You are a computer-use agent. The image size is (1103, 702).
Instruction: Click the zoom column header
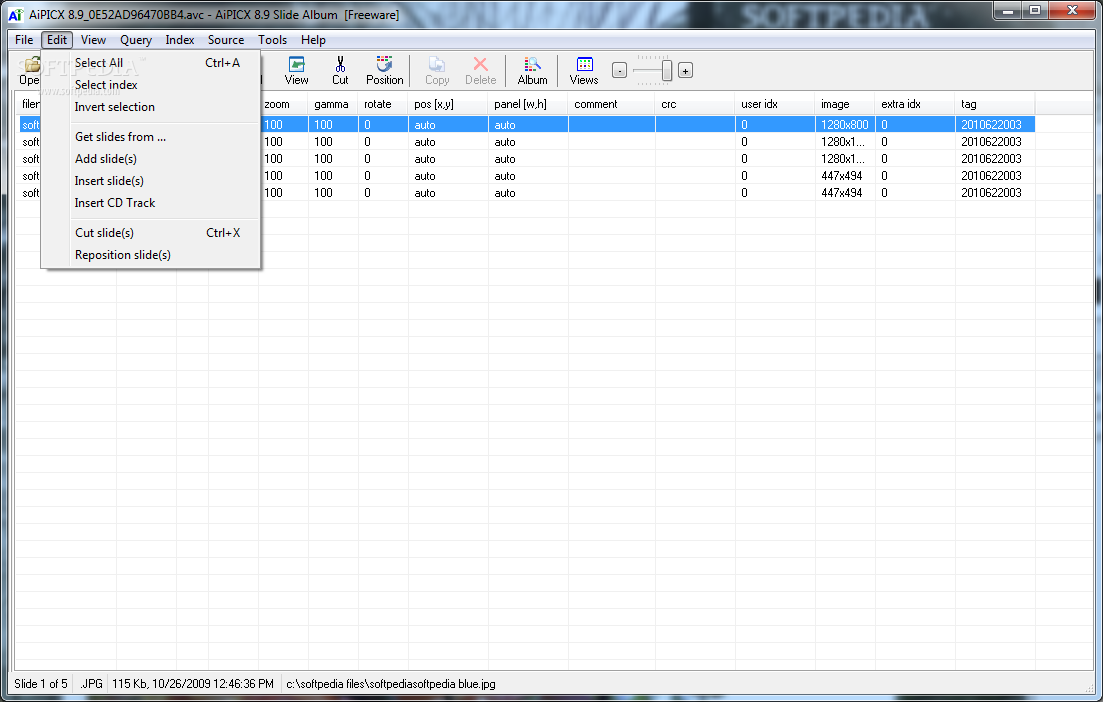[283, 104]
